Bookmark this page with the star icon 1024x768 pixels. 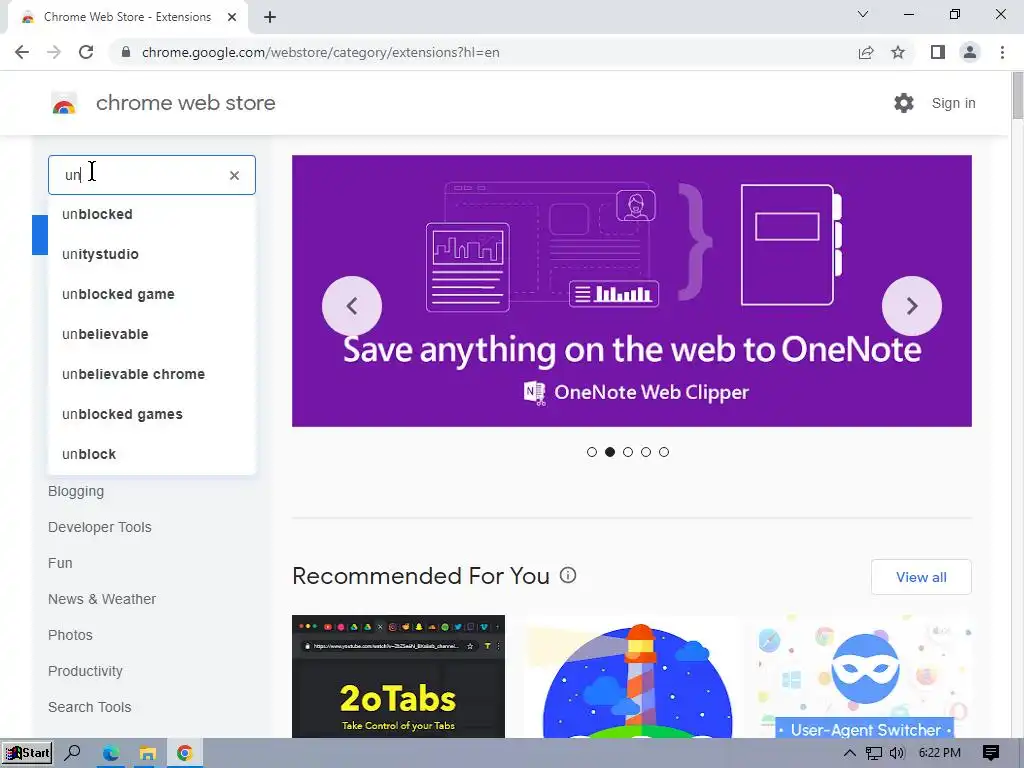point(898,52)
